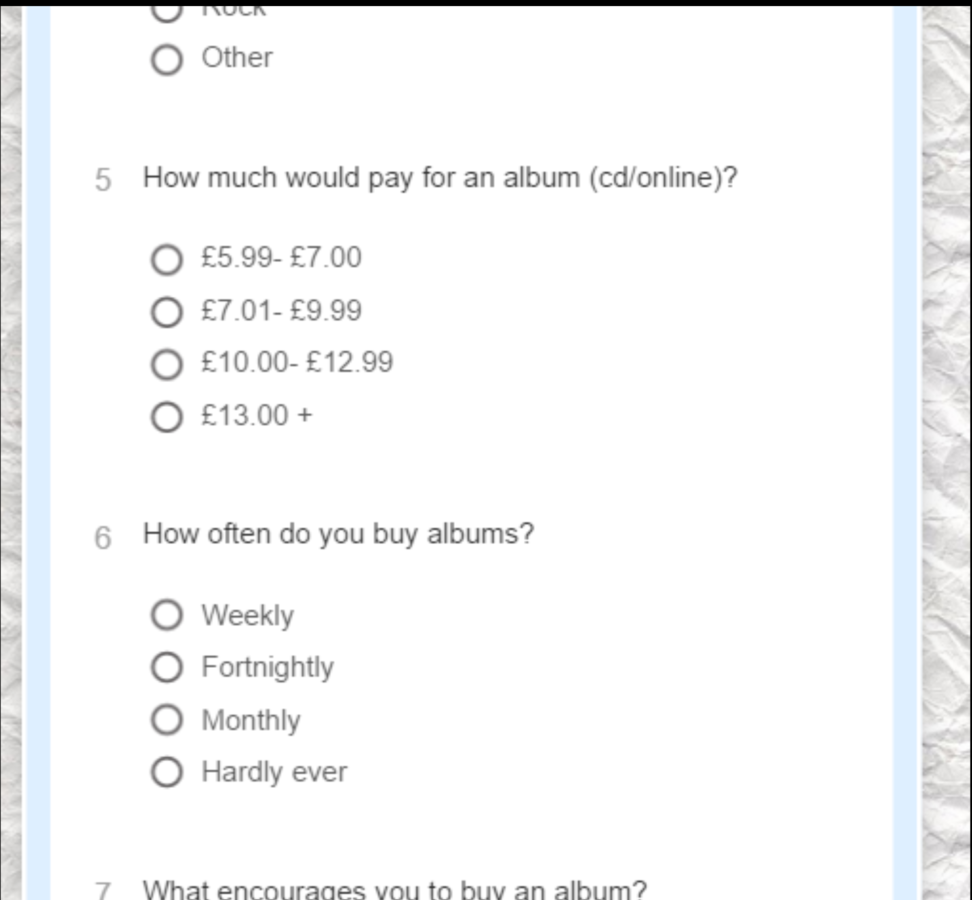Select the £13.00 + radio button
972x900 pixels.
[x=167, y=417]
